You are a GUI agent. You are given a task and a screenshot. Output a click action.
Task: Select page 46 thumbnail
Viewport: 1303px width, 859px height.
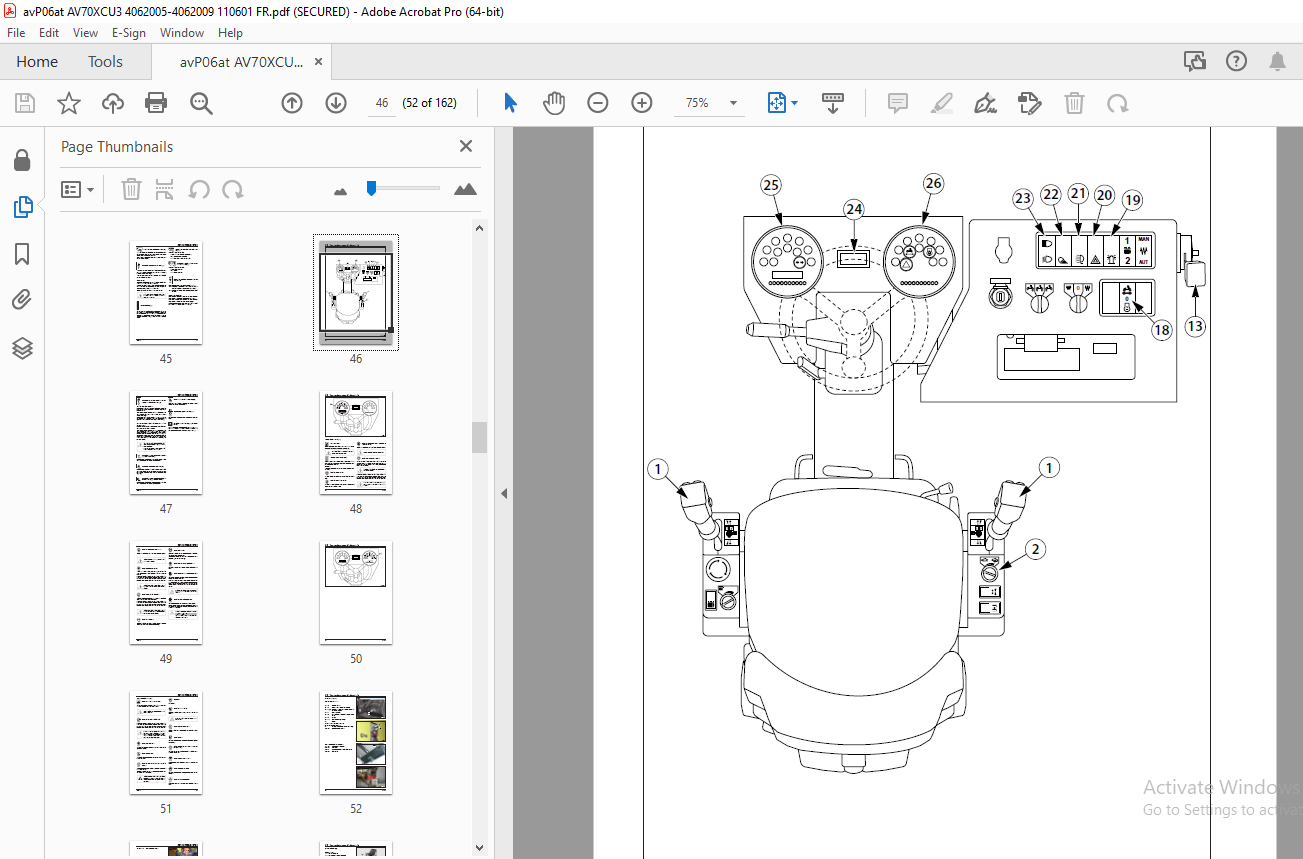click(x=356, y=293)
